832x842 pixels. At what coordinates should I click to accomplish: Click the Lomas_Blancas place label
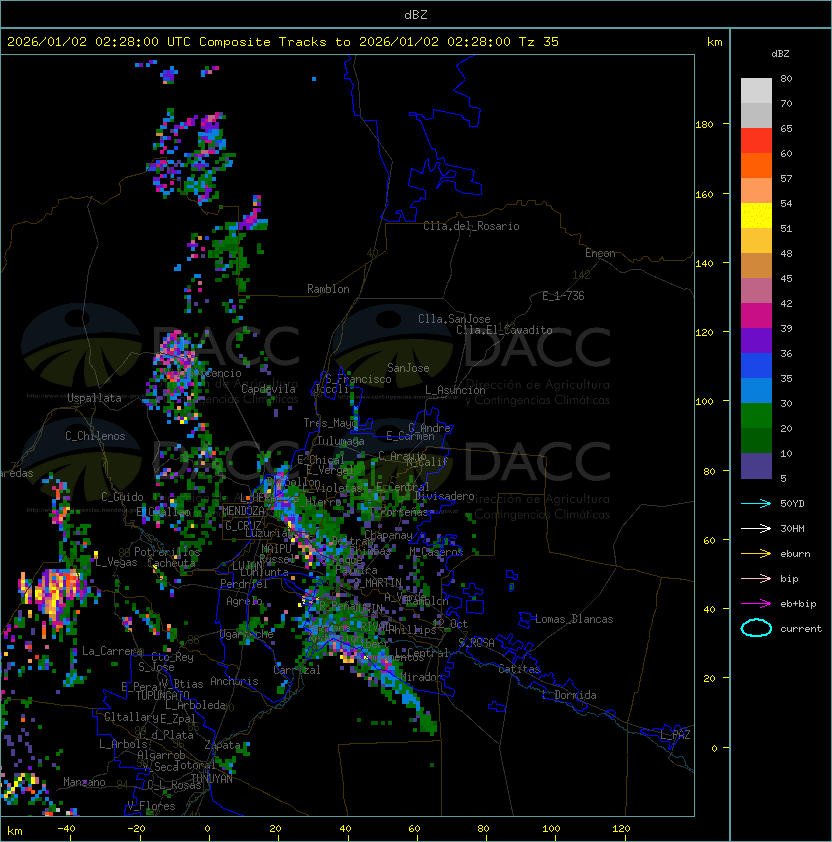(x=574, y=619)
